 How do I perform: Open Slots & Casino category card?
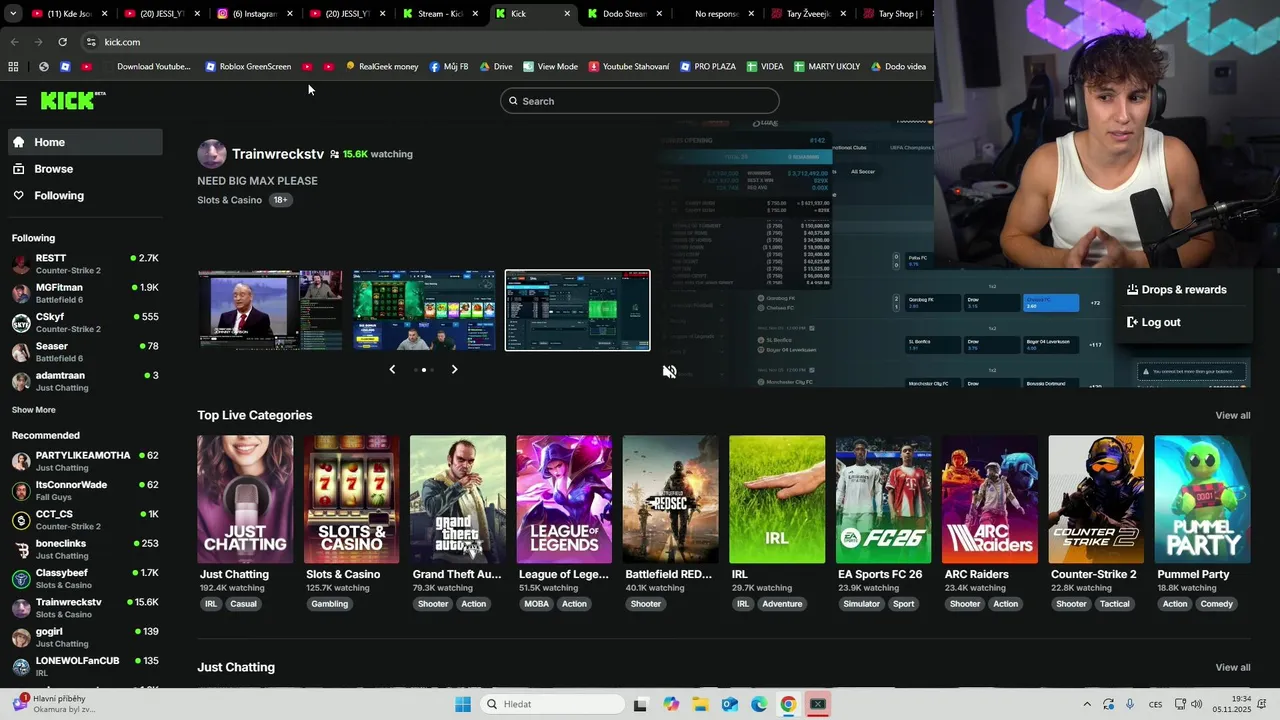tap(351, 499)
